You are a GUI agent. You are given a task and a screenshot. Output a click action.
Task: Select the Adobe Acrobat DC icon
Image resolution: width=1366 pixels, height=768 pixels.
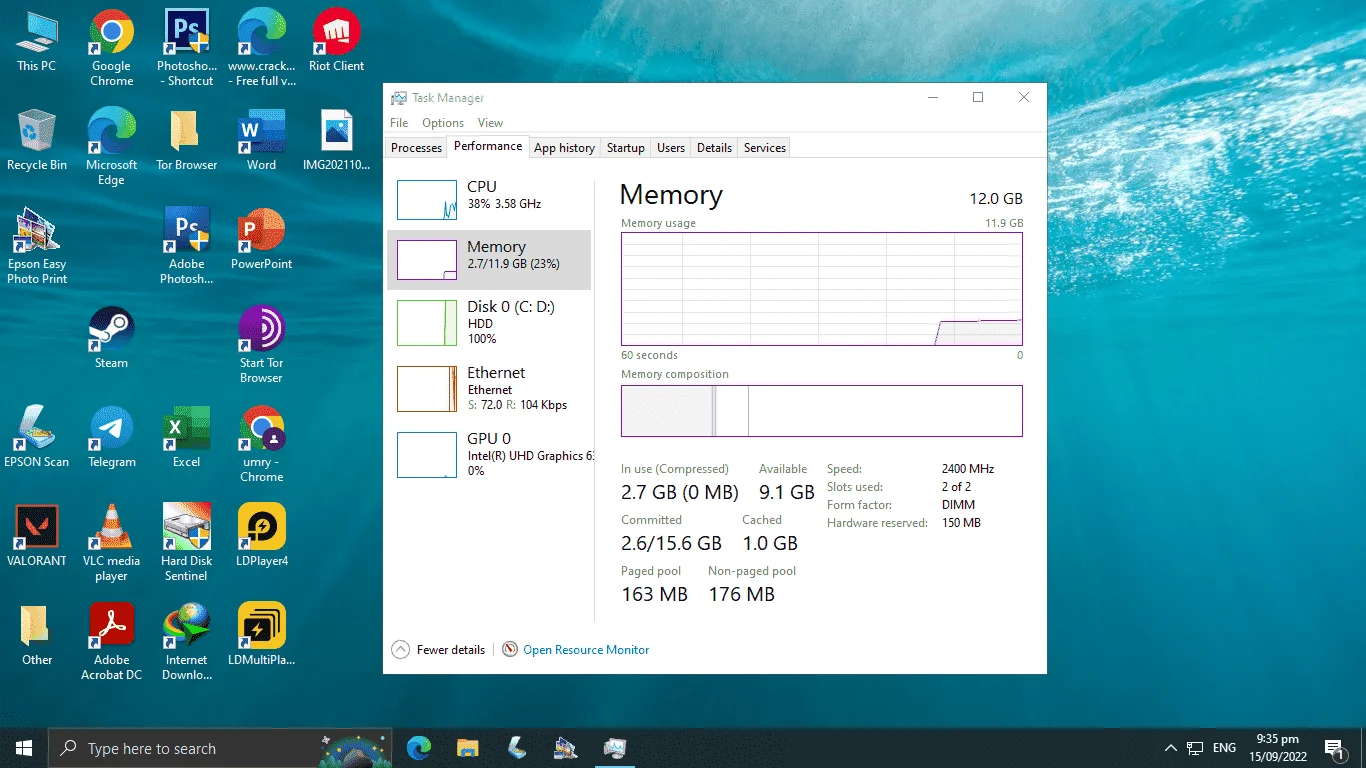[112, 642]
